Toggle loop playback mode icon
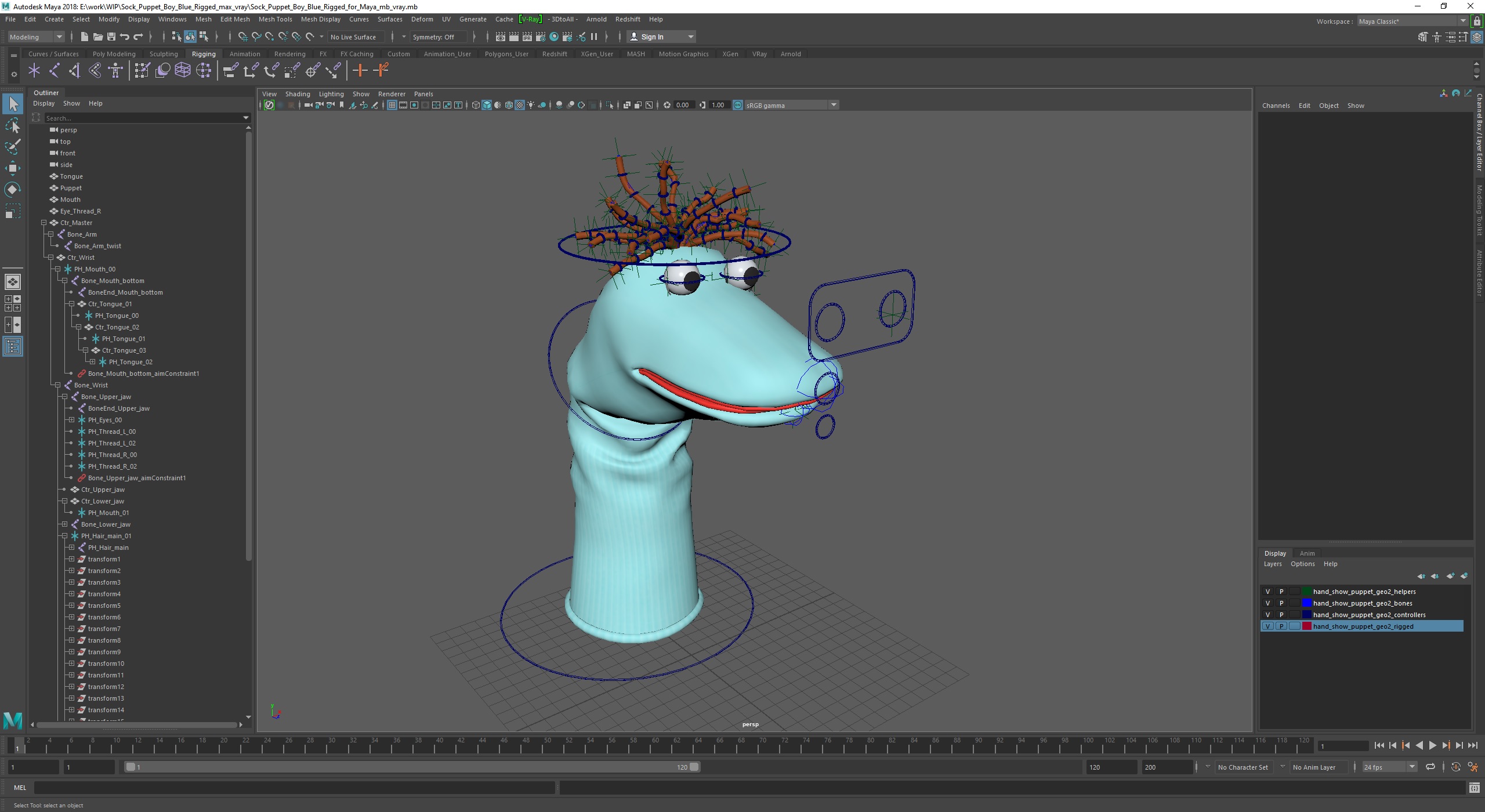 [x=1430, y=767]
